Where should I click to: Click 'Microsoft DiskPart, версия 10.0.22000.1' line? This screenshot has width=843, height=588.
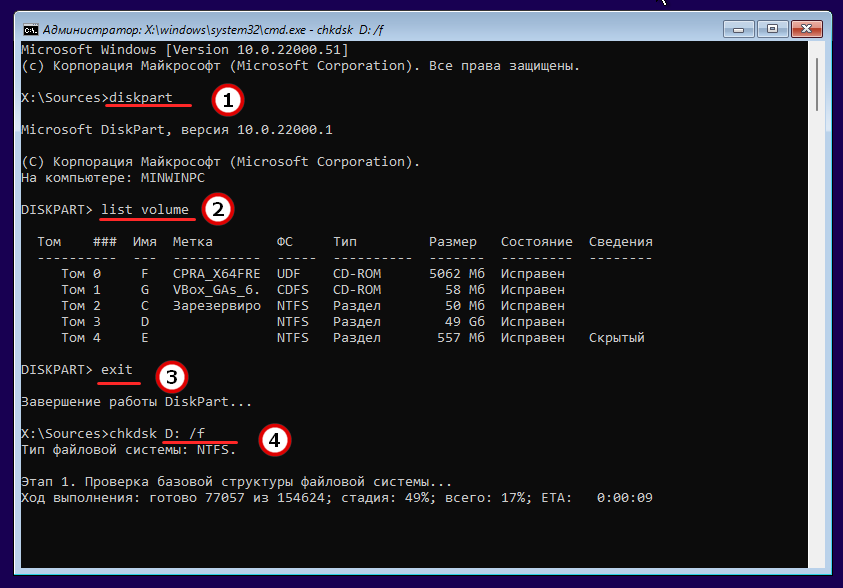[177, 130]
